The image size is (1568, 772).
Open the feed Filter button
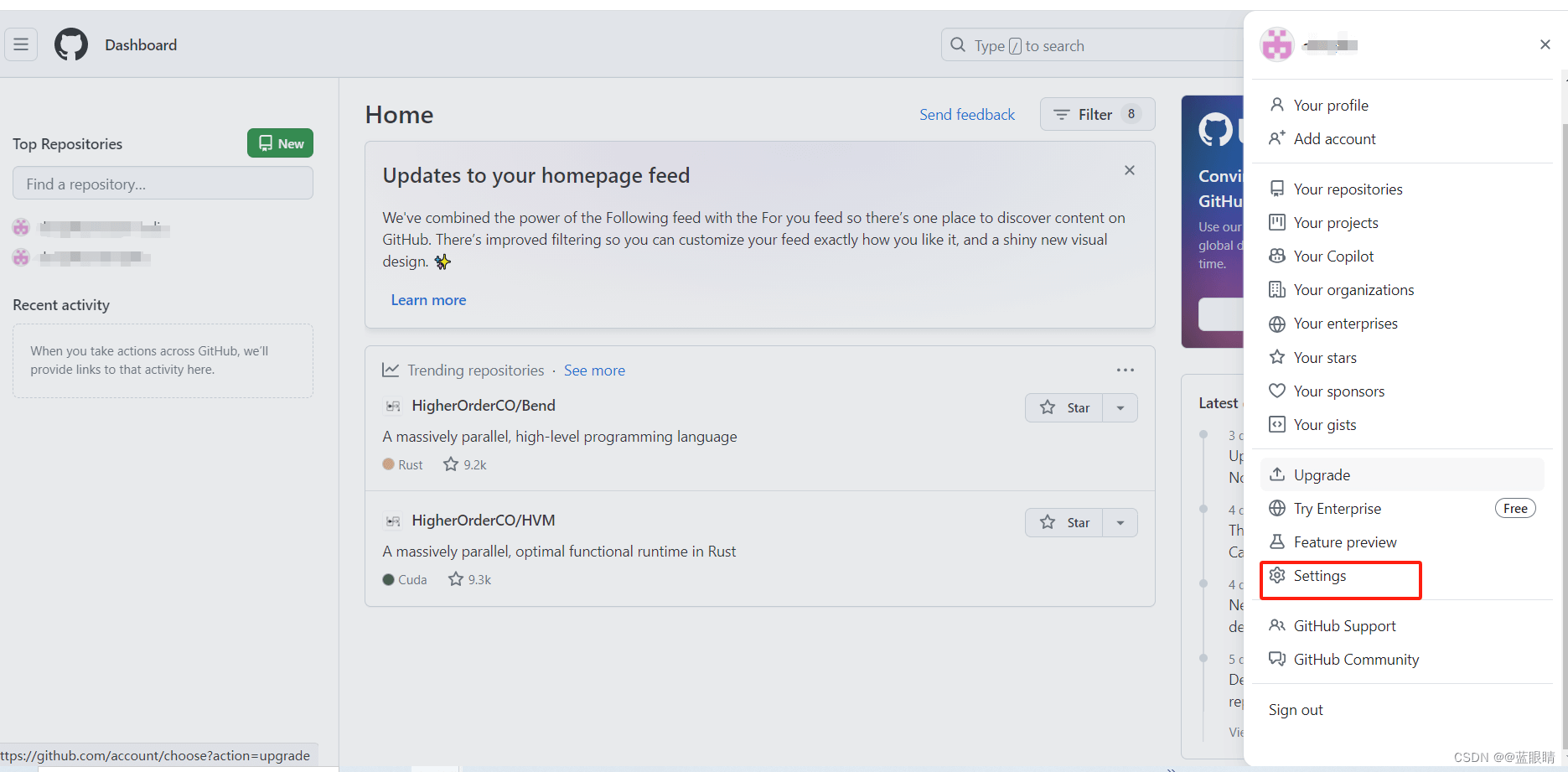[1097, 114]
